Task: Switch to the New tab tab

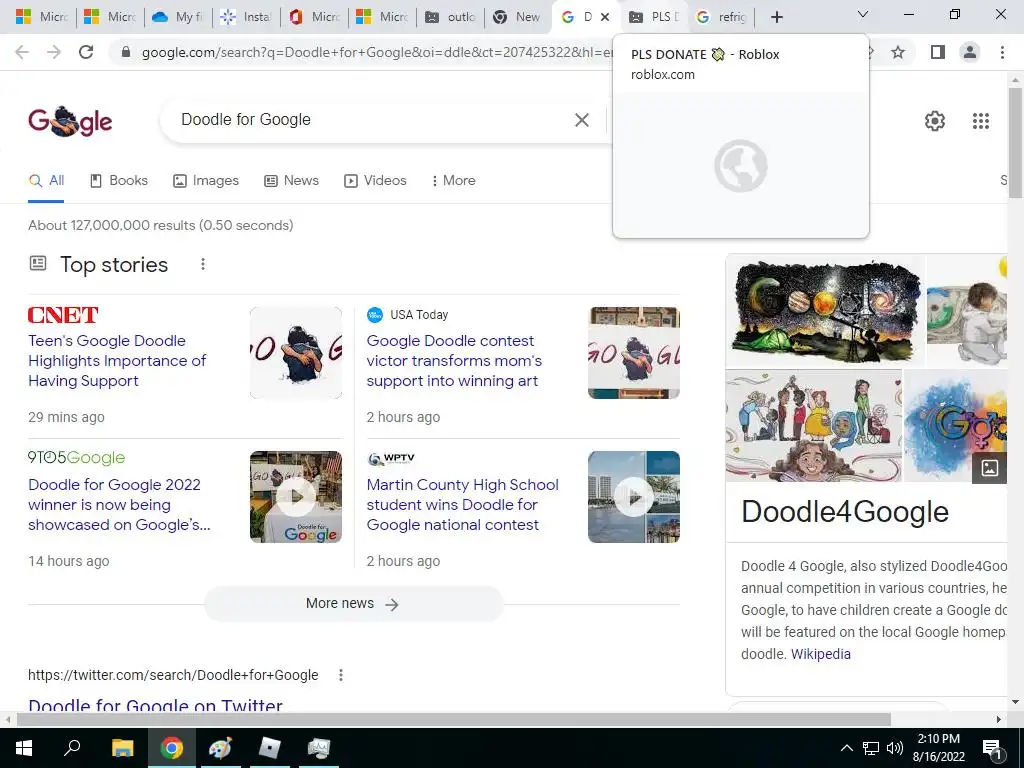Action: tap(518, 17)
